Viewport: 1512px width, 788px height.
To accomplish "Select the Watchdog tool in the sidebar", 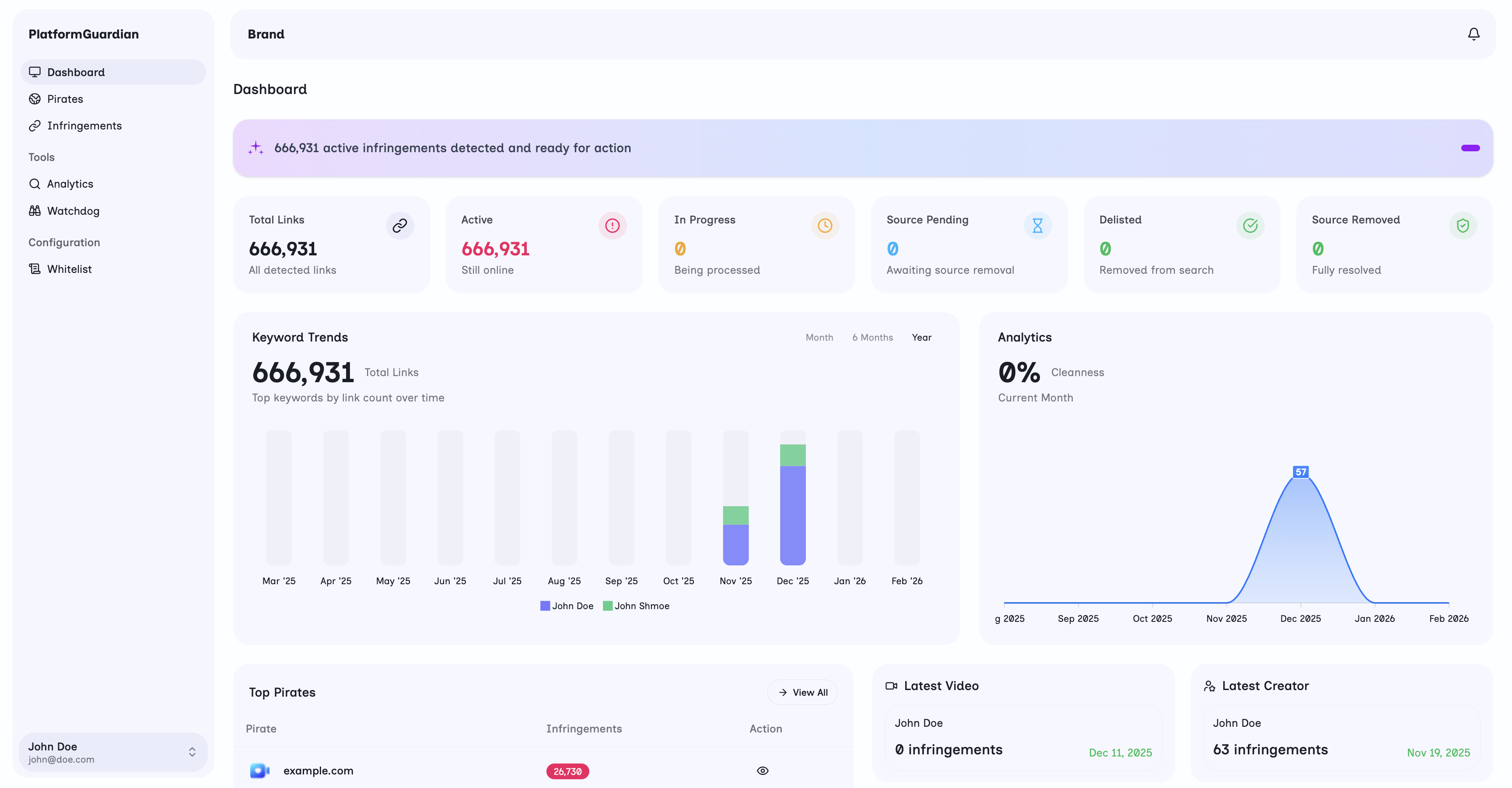I will (73, 211).
